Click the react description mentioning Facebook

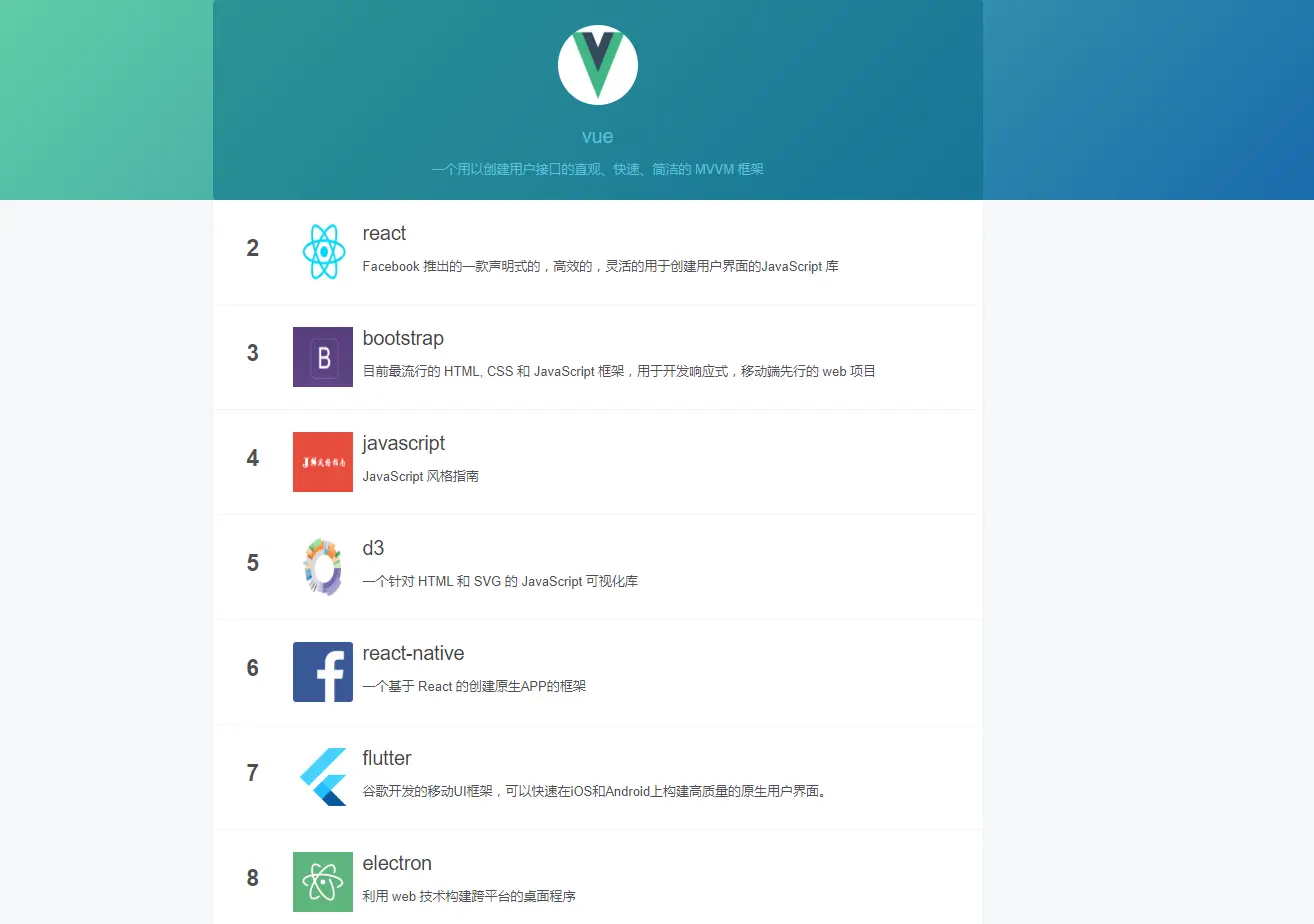coord(600,267)
